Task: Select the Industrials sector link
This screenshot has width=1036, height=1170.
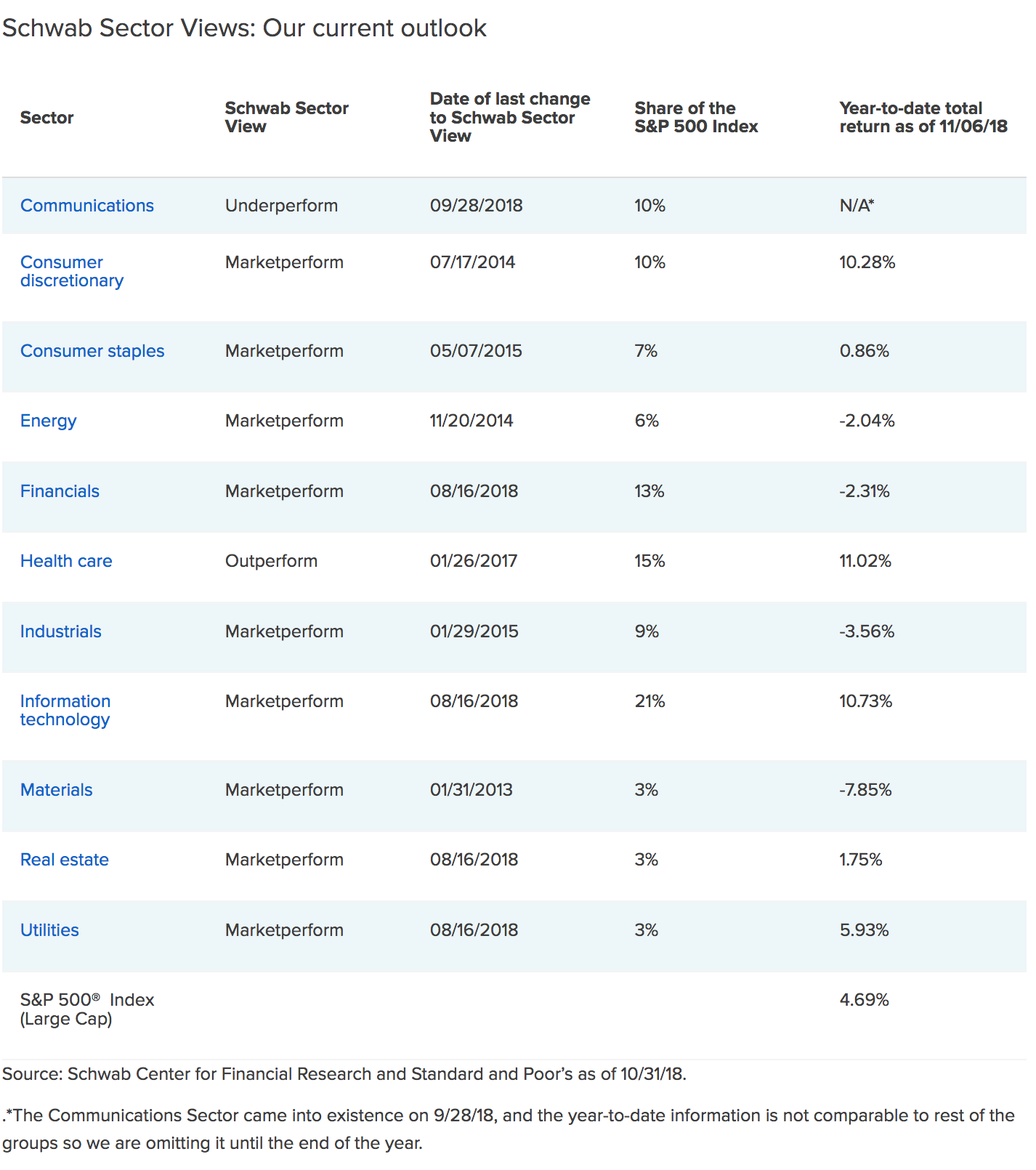Action: [61, 632]
